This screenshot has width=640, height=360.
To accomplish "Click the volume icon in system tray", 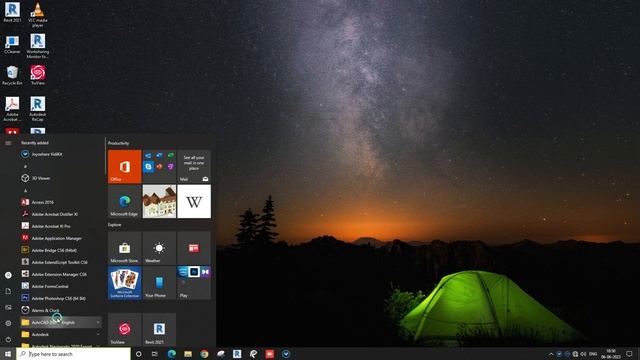I will (583, 354).
